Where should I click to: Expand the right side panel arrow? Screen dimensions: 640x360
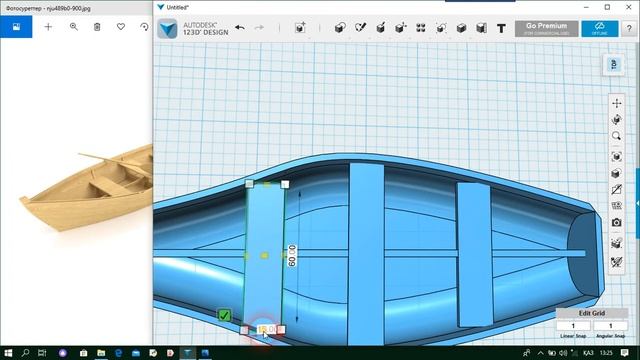[637, 203]
